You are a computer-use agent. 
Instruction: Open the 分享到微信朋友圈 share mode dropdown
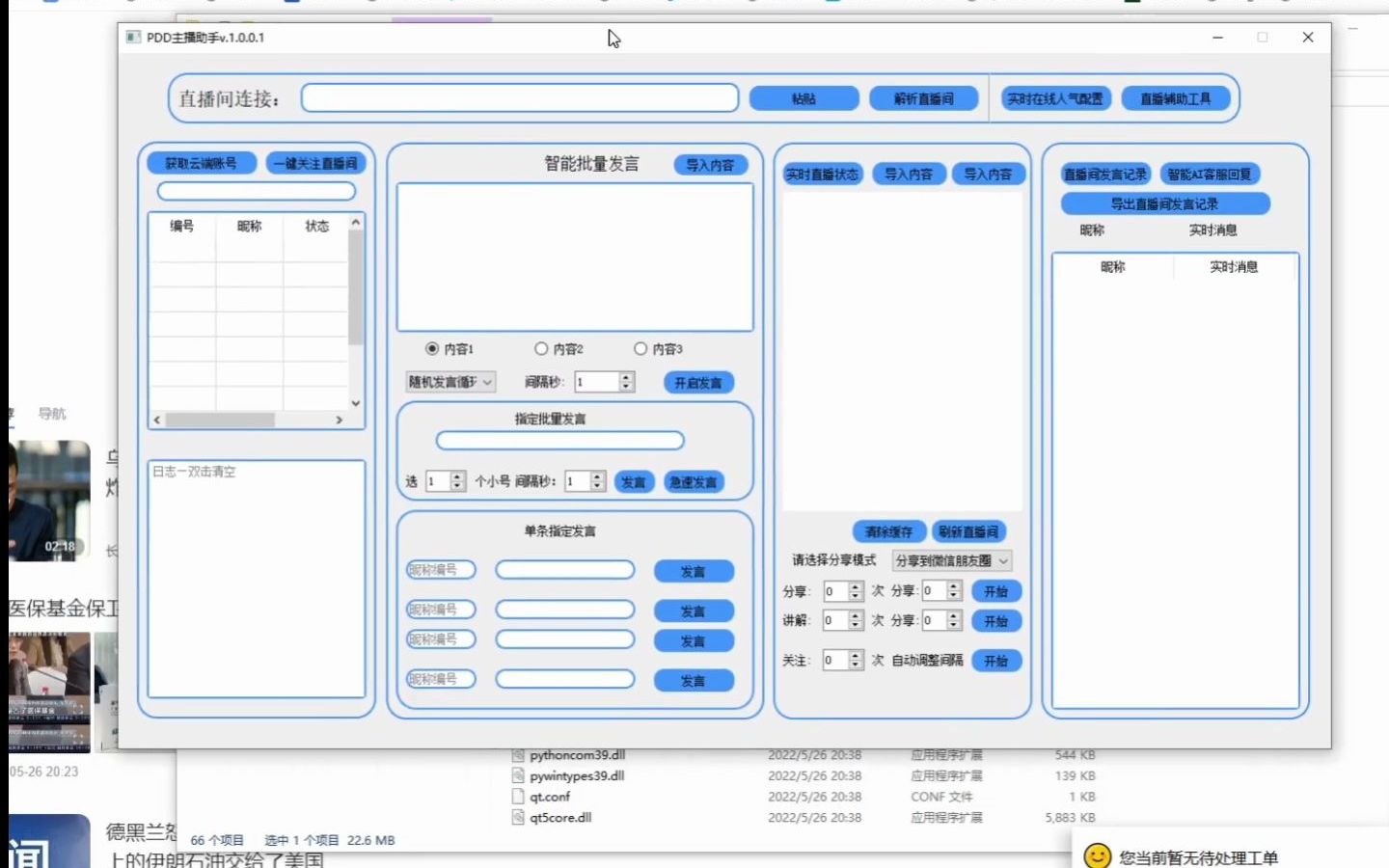952,560
